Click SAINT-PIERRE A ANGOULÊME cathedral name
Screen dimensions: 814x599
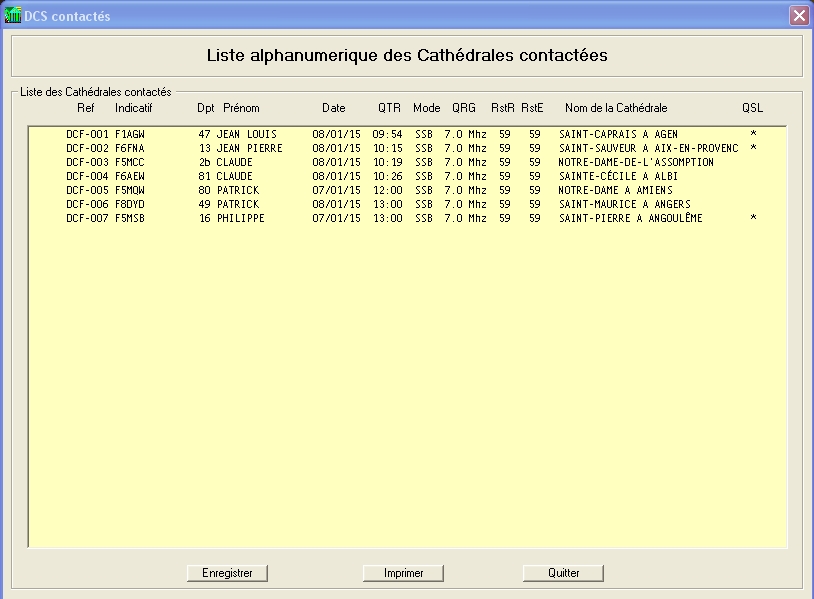[x=630, y=218]
